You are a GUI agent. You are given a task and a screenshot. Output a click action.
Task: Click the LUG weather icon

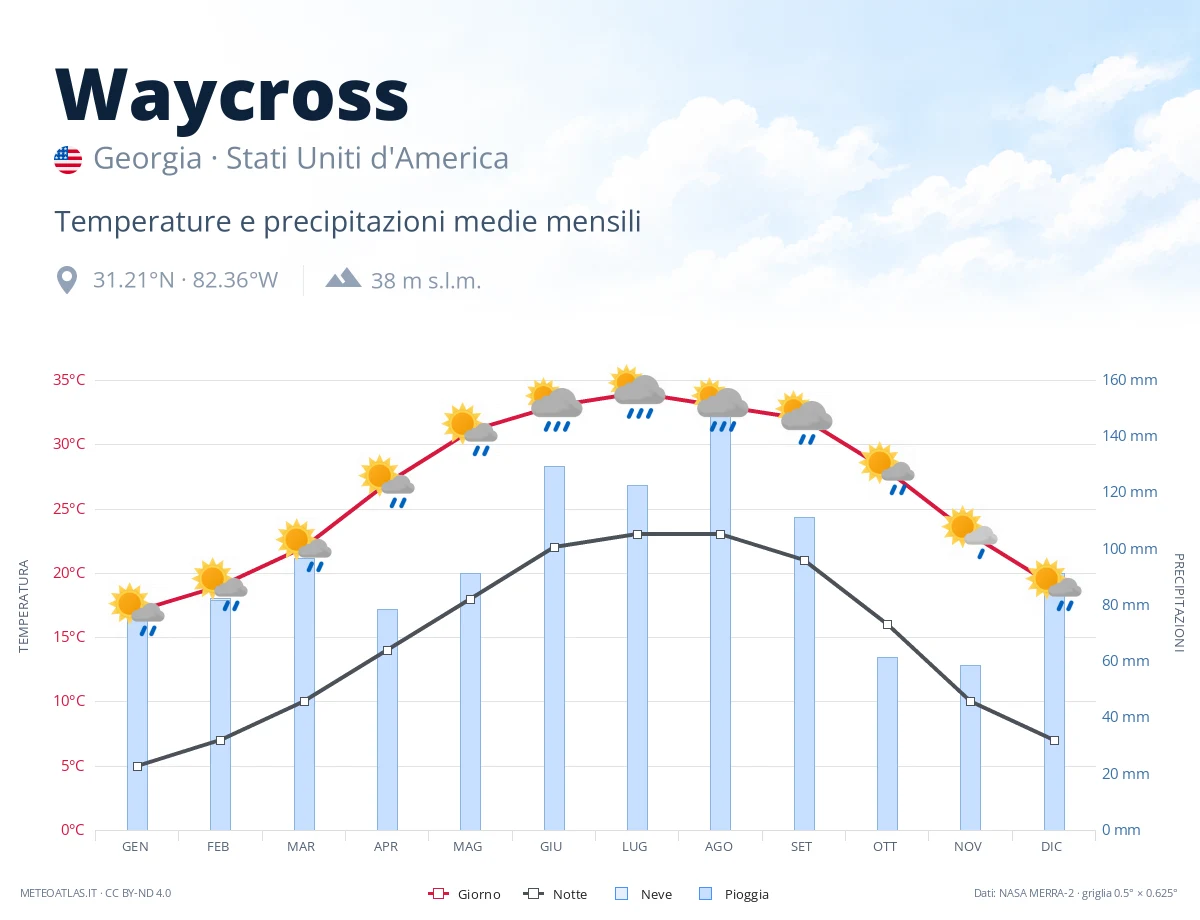[x=637, y=392]
